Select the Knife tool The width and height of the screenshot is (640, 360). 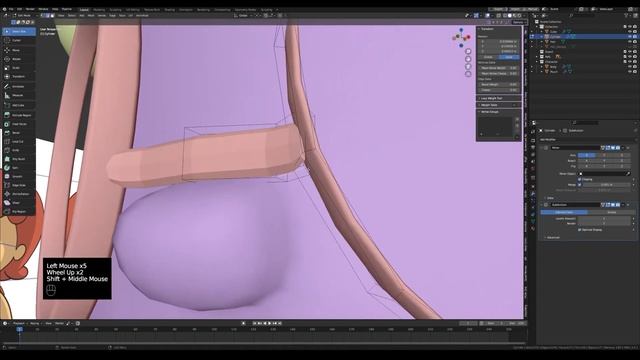(x=19, y=150)
